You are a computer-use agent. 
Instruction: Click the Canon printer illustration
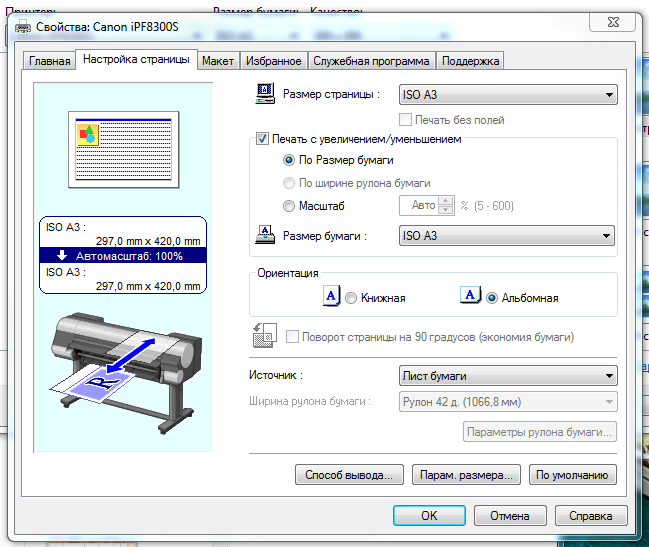[x=126, y=372]
